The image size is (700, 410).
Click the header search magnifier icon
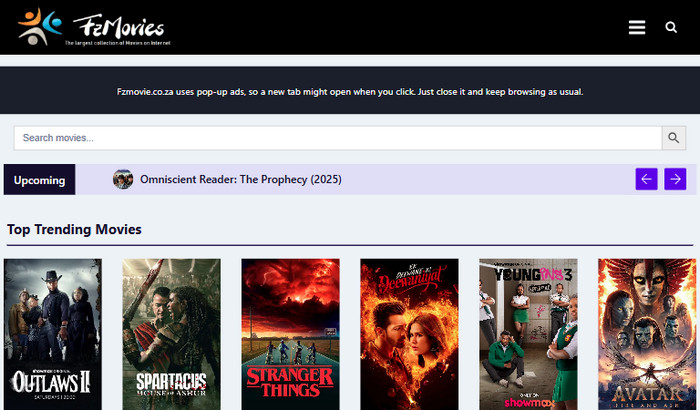[x=671, y=27]
